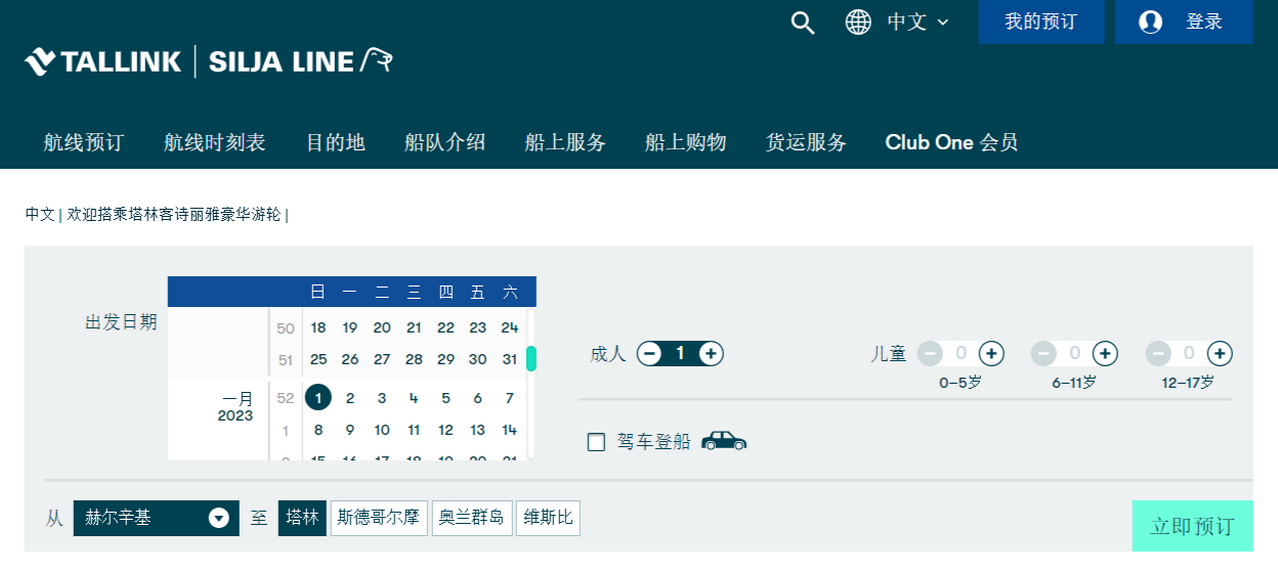
Task: Click the 中文 breadcrumb link
Action: [x=40, y=214]
